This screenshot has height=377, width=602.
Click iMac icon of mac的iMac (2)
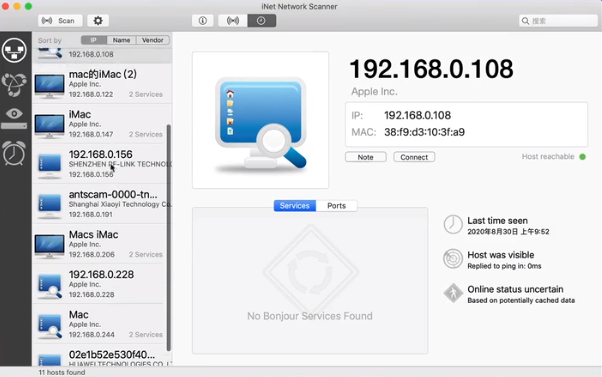[x=49, y=86]
